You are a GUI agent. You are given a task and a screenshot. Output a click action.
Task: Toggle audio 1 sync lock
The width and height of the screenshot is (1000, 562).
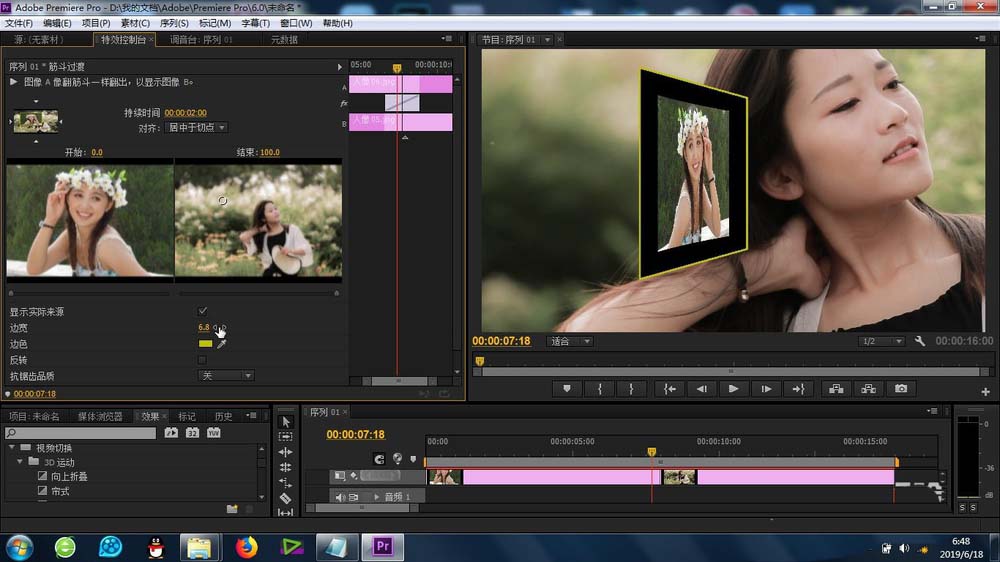coord(353,497)
